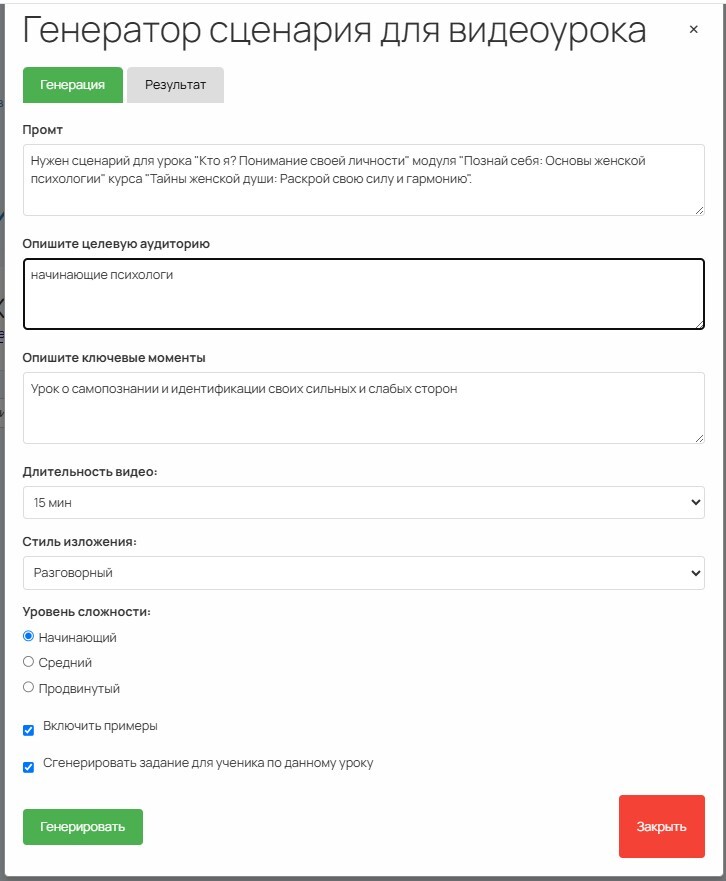
Task: Close the dialog with the × icon
Action: click(x=693, y=30)
